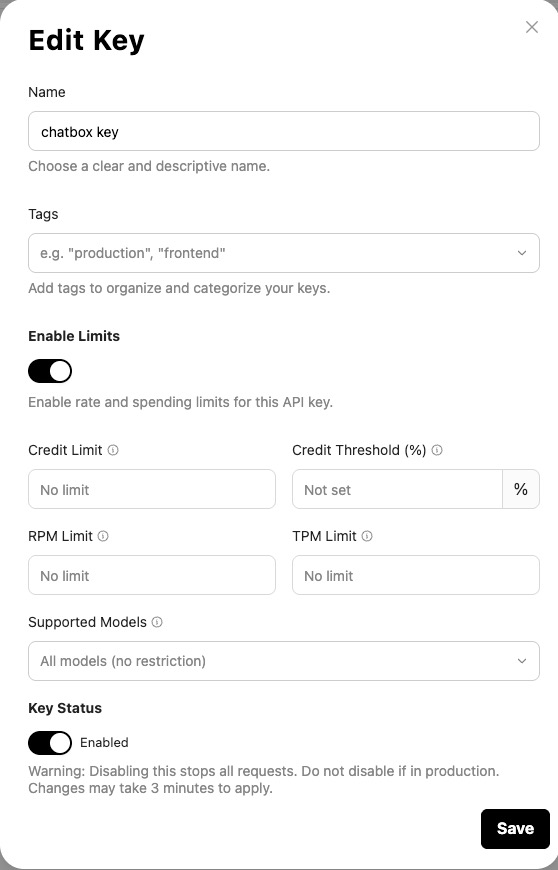Click the Enabled label next to Key Status
The height and width of the screenshot is (870, 558).
click(104, 742)
